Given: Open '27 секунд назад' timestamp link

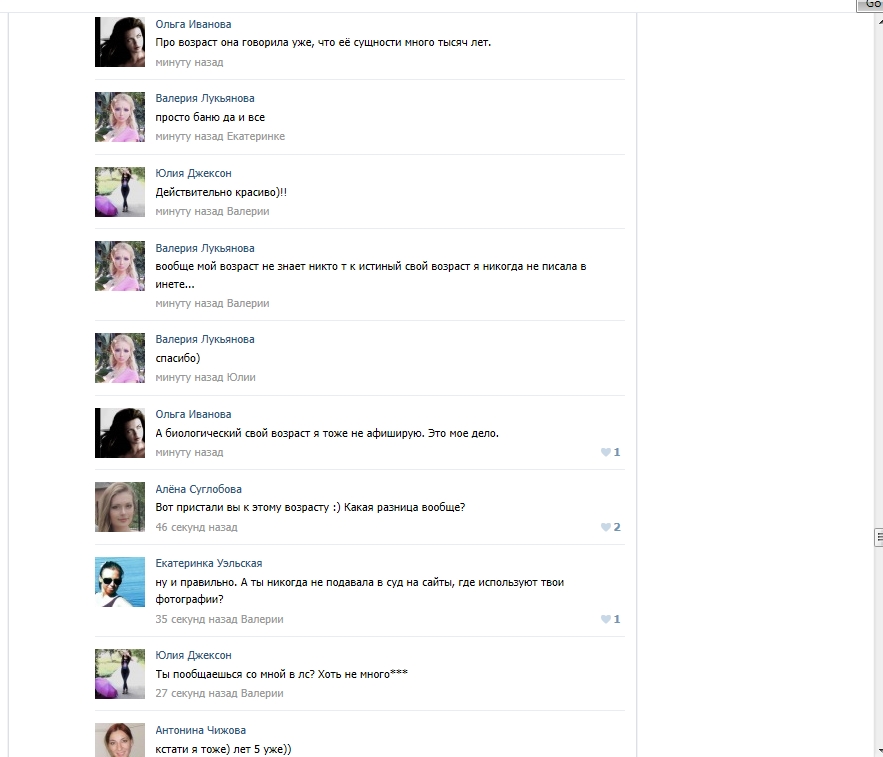Looking at the screenshot, I should pyautogui.click(x=196, y=693).
